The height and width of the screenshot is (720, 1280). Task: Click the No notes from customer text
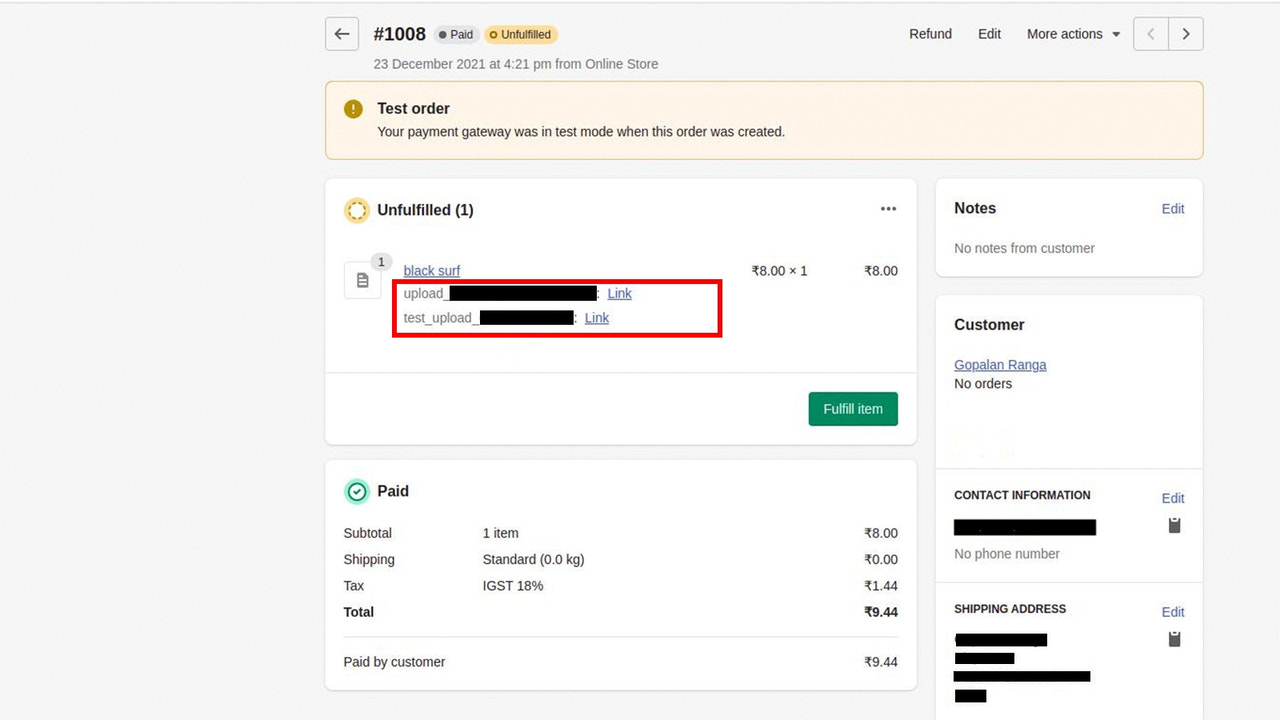[x=1024, y=248]
